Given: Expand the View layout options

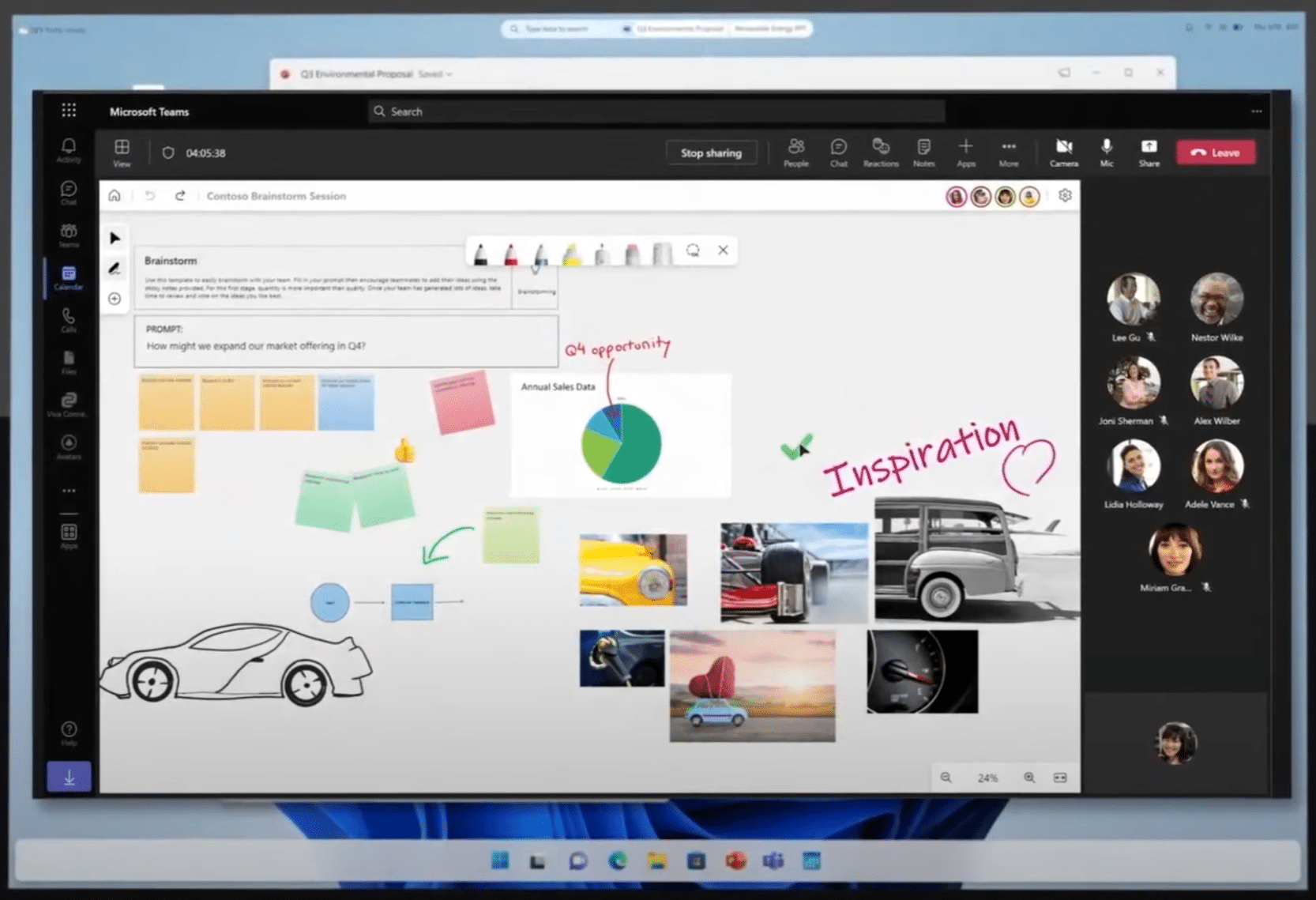Looking at the screenshot, I should click(x=122, y=153).
